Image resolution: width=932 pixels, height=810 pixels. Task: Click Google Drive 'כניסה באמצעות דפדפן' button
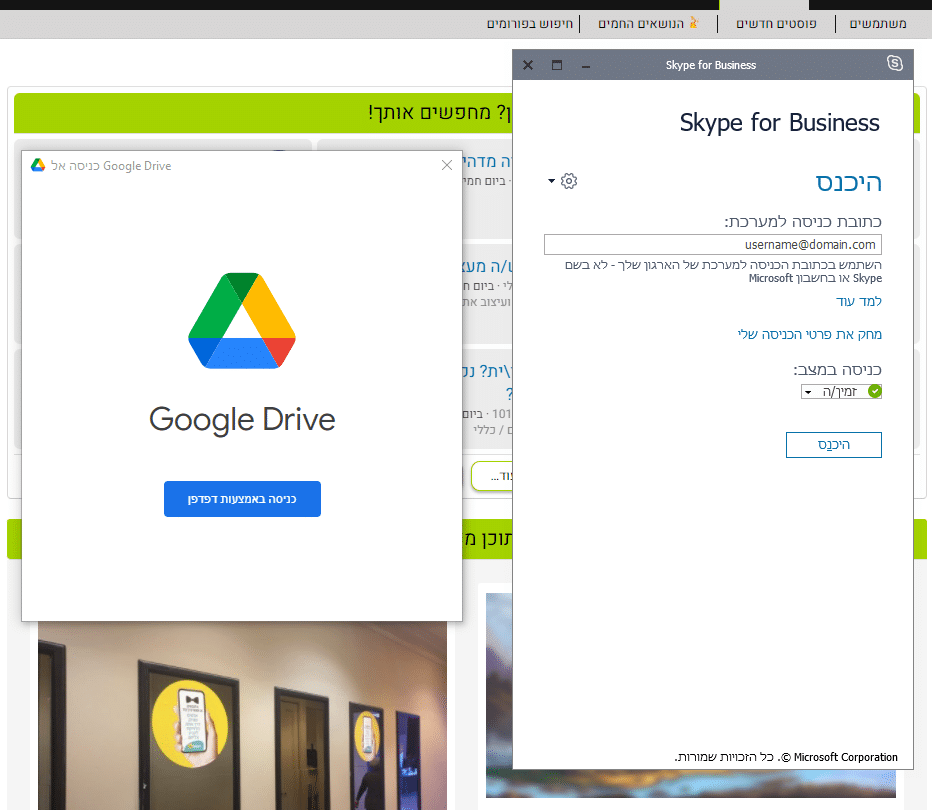[x=242, y=499]
